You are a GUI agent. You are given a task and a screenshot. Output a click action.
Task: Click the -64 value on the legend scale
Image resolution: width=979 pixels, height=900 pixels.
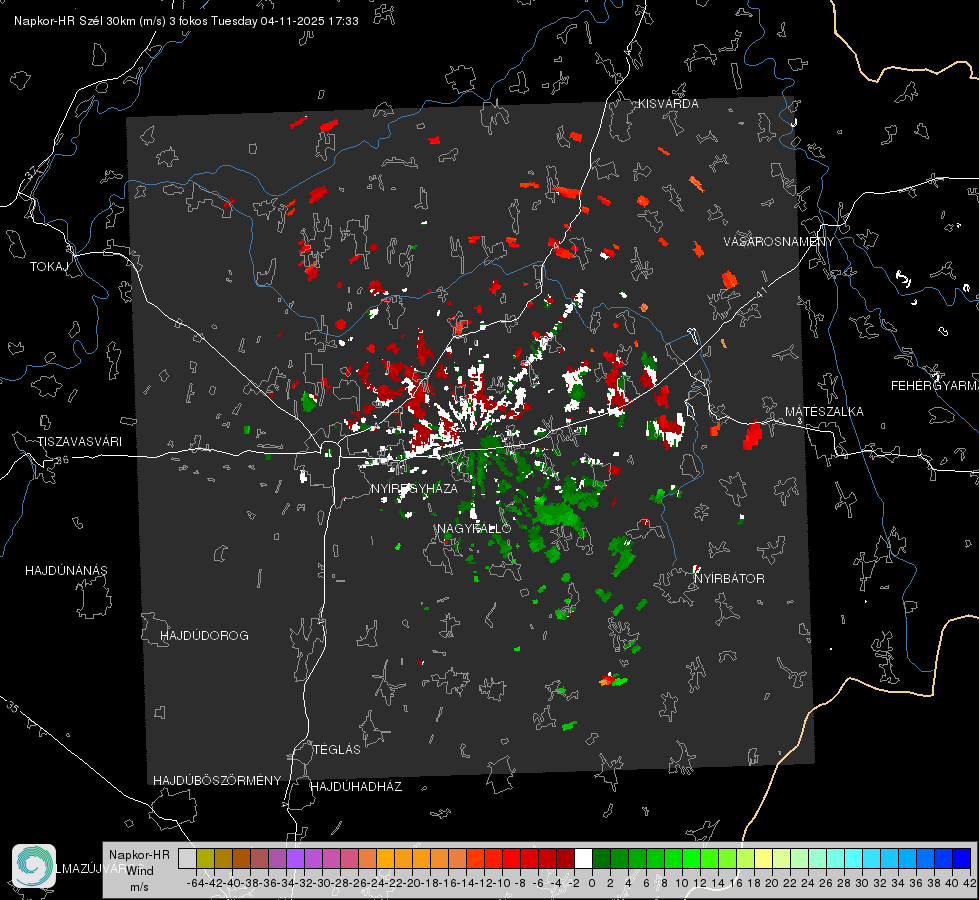[196, 883]
